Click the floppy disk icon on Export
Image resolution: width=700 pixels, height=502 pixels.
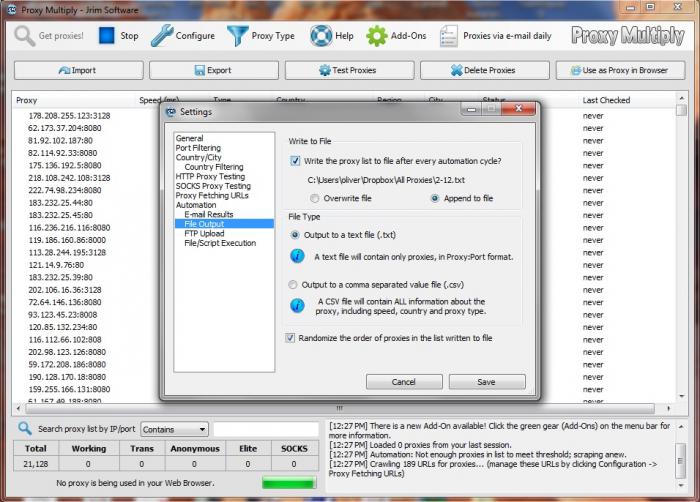click(200, 70)
